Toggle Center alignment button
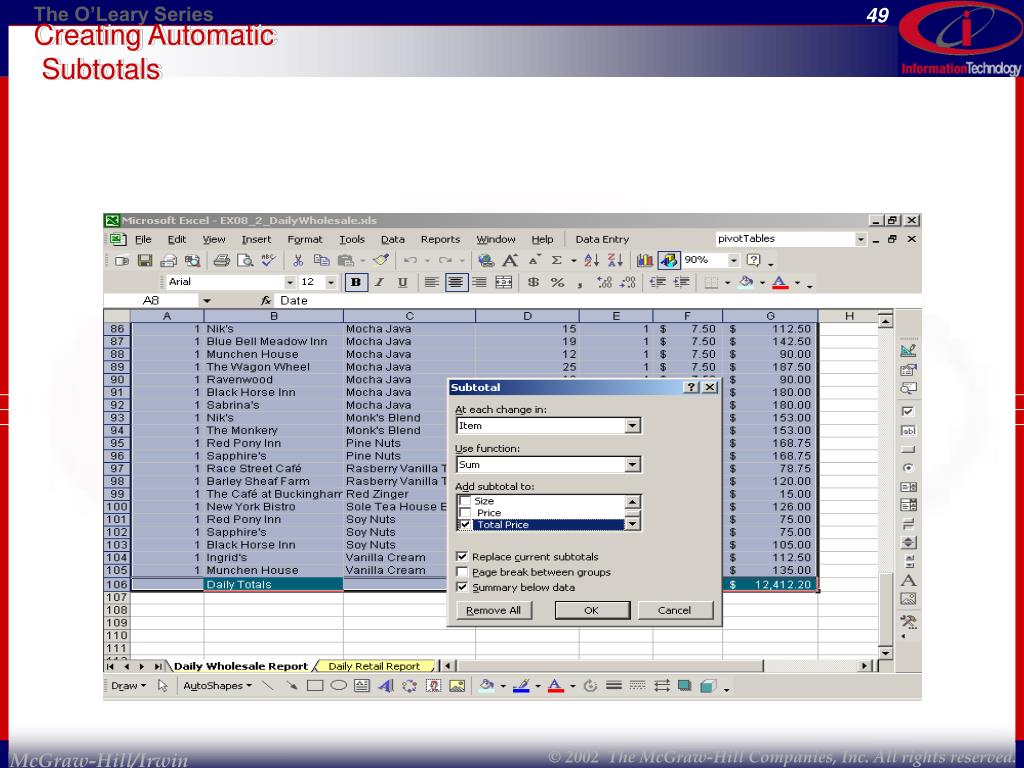Viewport: 1024px width, 768px height. 455,282
